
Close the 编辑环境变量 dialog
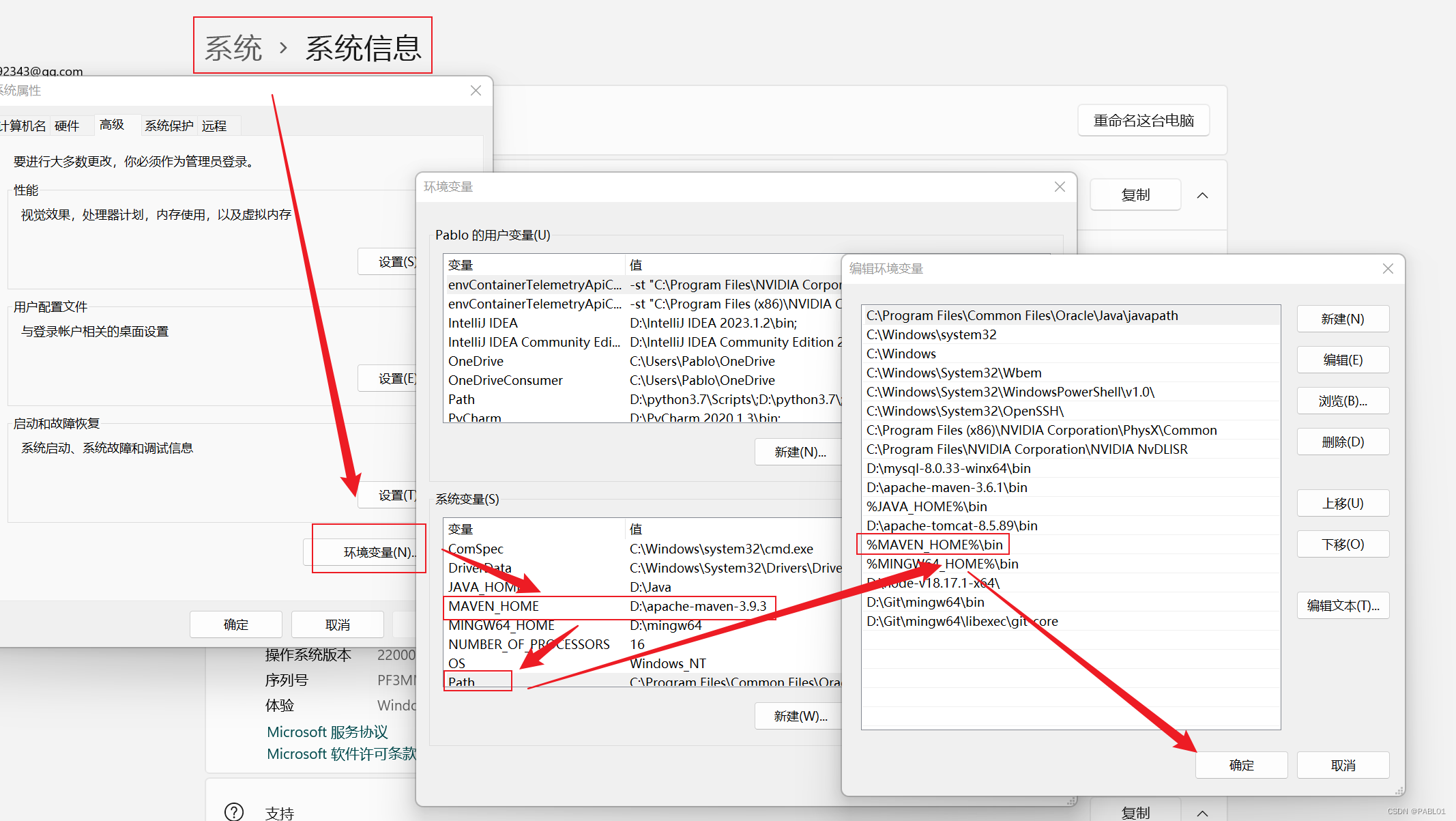pos(1387,269)
